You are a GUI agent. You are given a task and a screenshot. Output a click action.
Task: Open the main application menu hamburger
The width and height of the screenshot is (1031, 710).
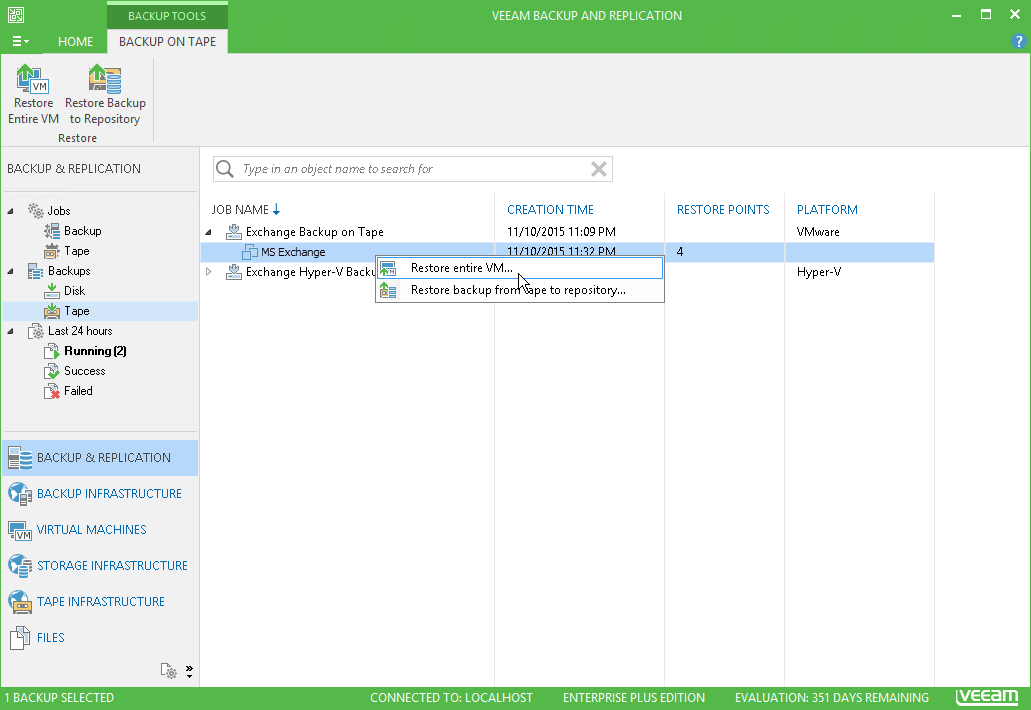point(20,41)
